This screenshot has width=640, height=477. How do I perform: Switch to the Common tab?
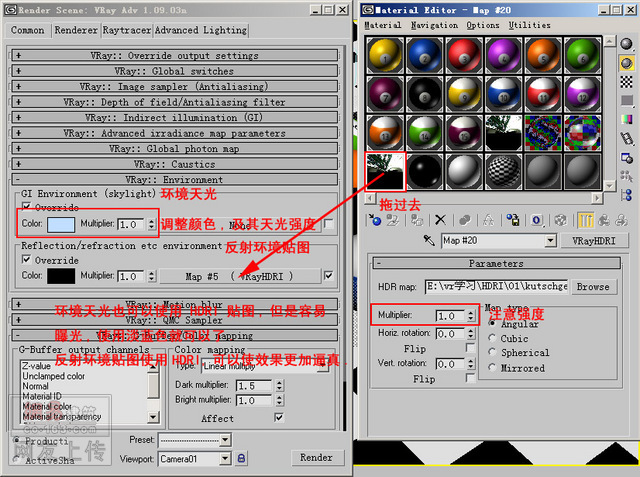[x=27, y=30]
